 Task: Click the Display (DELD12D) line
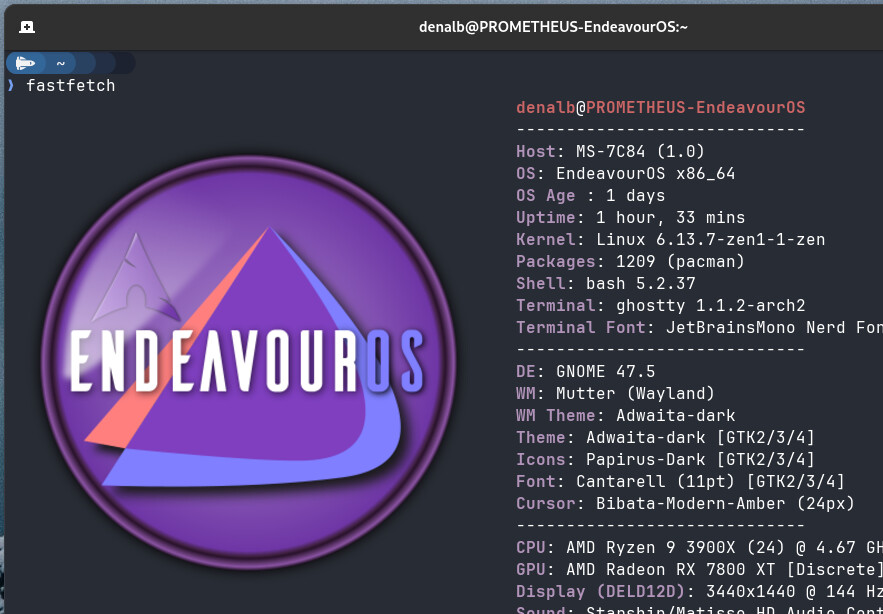699,591
